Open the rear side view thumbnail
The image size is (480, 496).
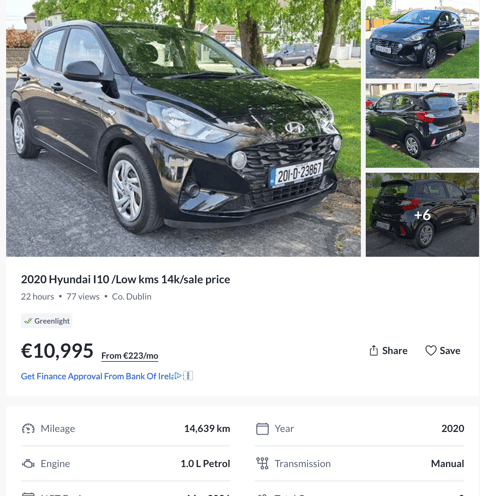422,126
